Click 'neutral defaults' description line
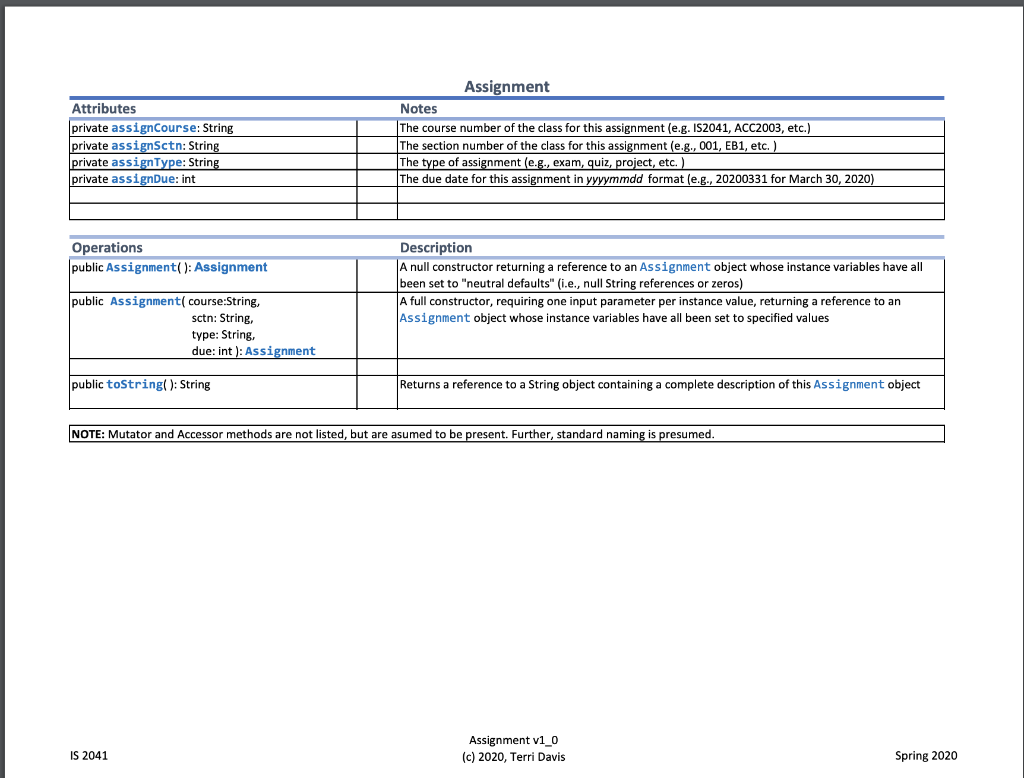The width and height of the screenshot is (1024, 778). click(x=571, y=284)
